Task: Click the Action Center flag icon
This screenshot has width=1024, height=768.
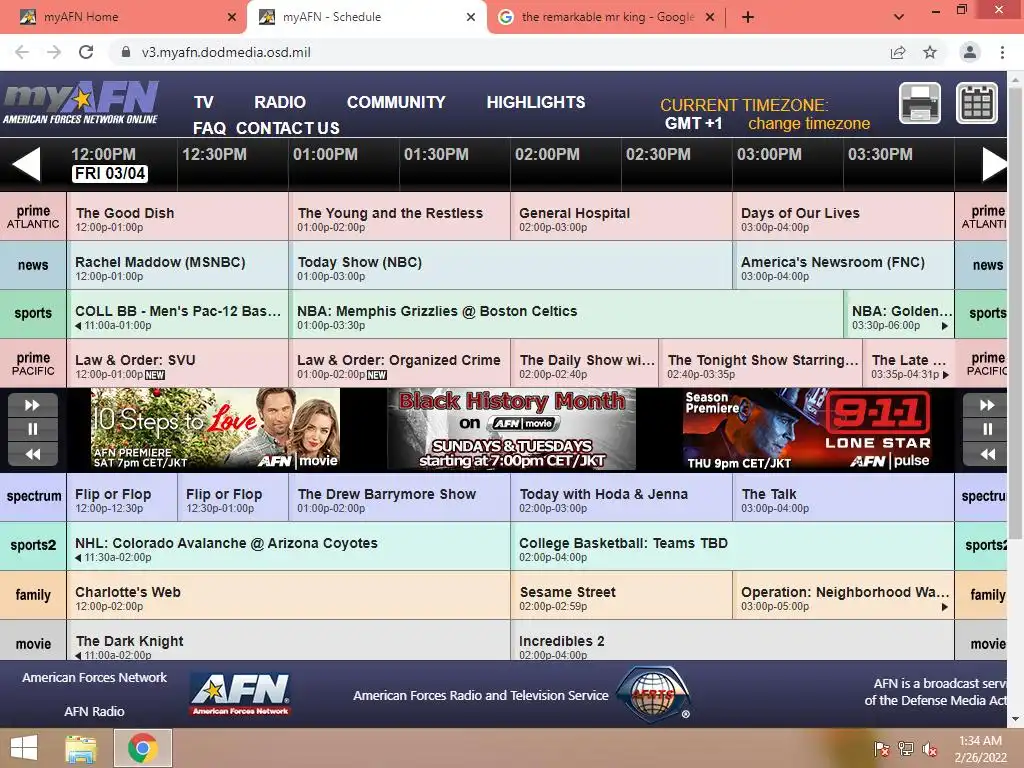Action: [882, 749]
